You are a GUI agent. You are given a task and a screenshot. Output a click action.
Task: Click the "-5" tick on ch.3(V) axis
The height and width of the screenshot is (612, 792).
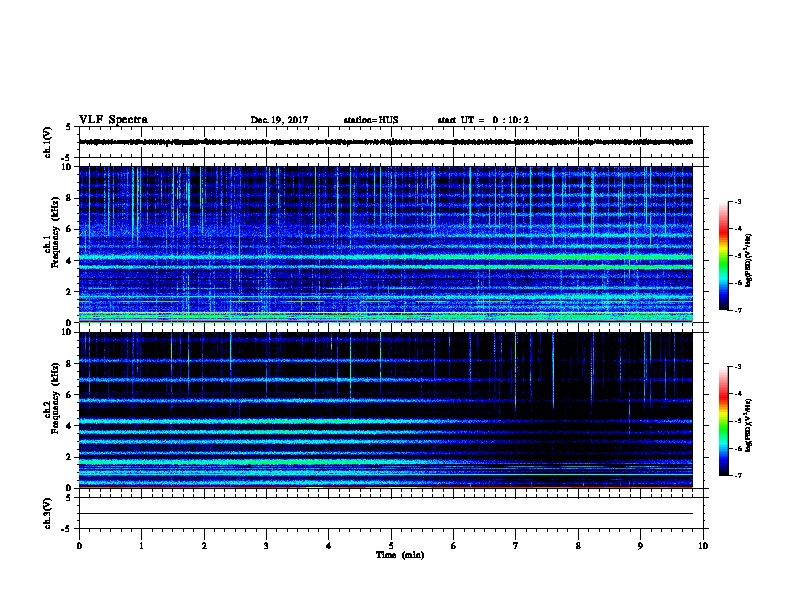point(67,529)
